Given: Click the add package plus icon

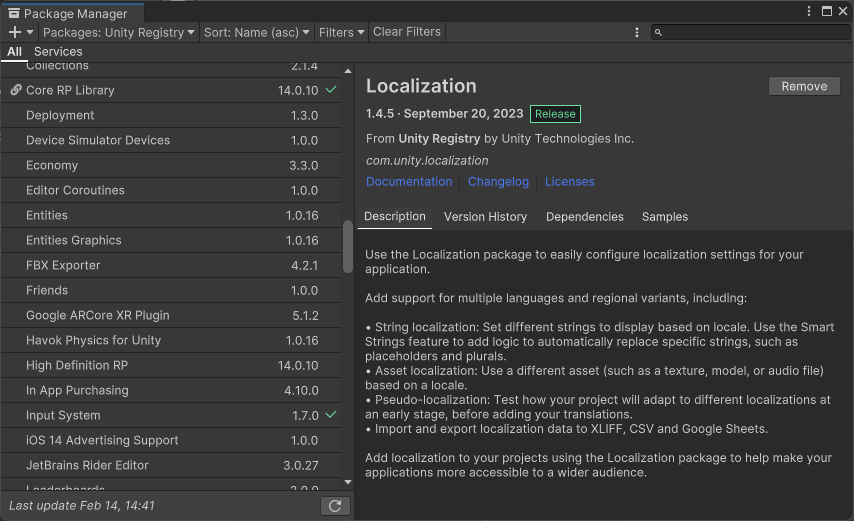Looking at the screenshot, I should pyautogui.click(x=15, y=32).
